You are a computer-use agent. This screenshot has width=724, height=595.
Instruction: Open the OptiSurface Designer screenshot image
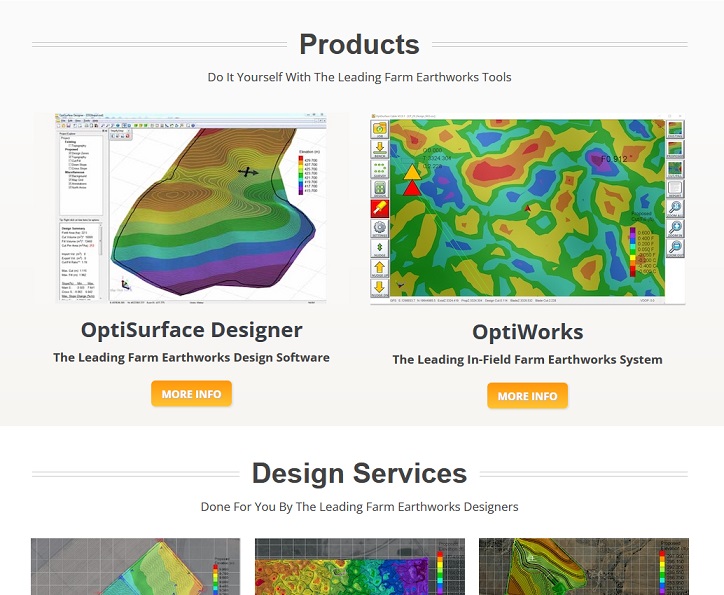tap(191, 208)
